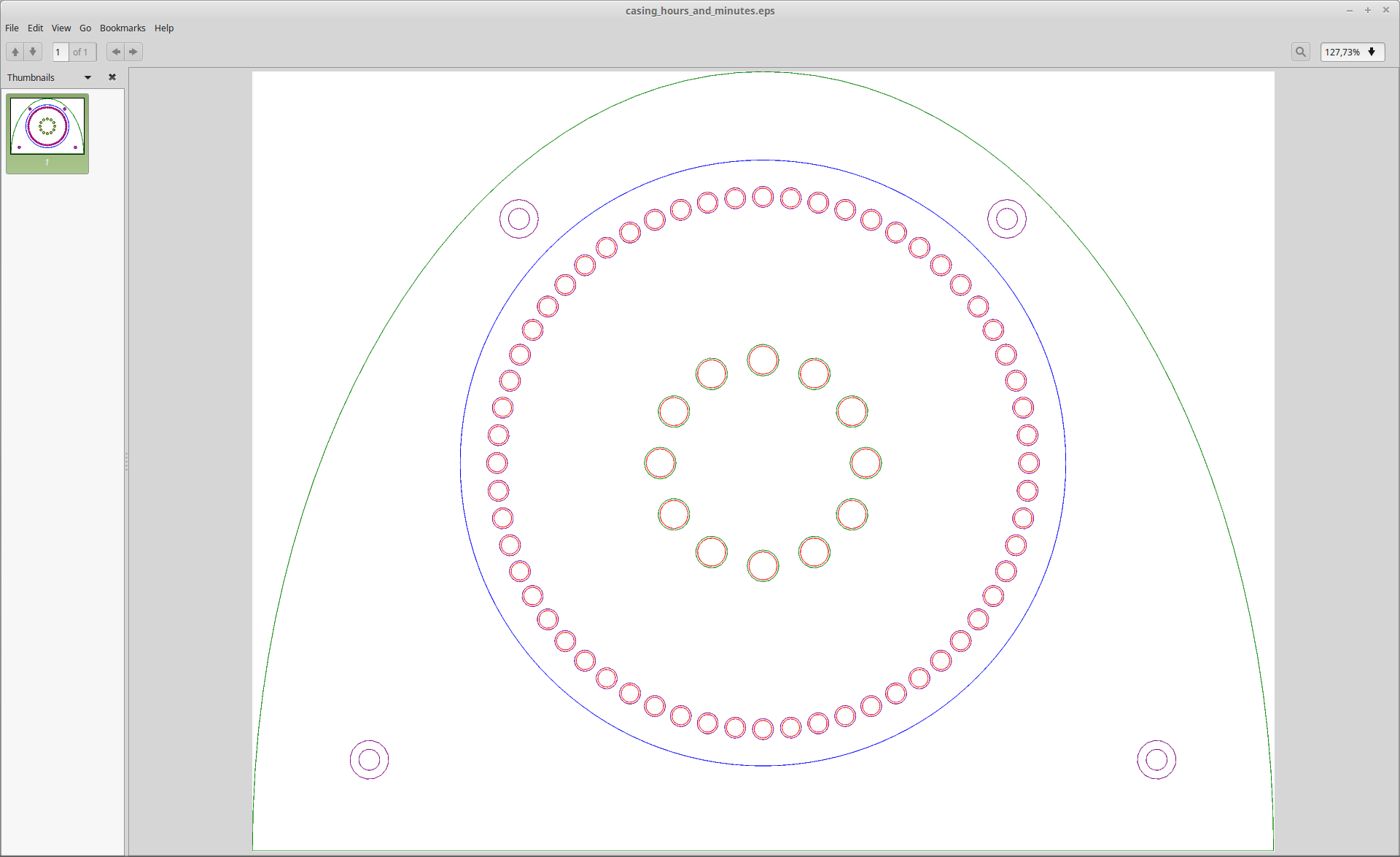Open the 127,73% zoom level dropdown
Image resolution: width=1400 pixels, height=857 pixels.
tap(1372, 52)
